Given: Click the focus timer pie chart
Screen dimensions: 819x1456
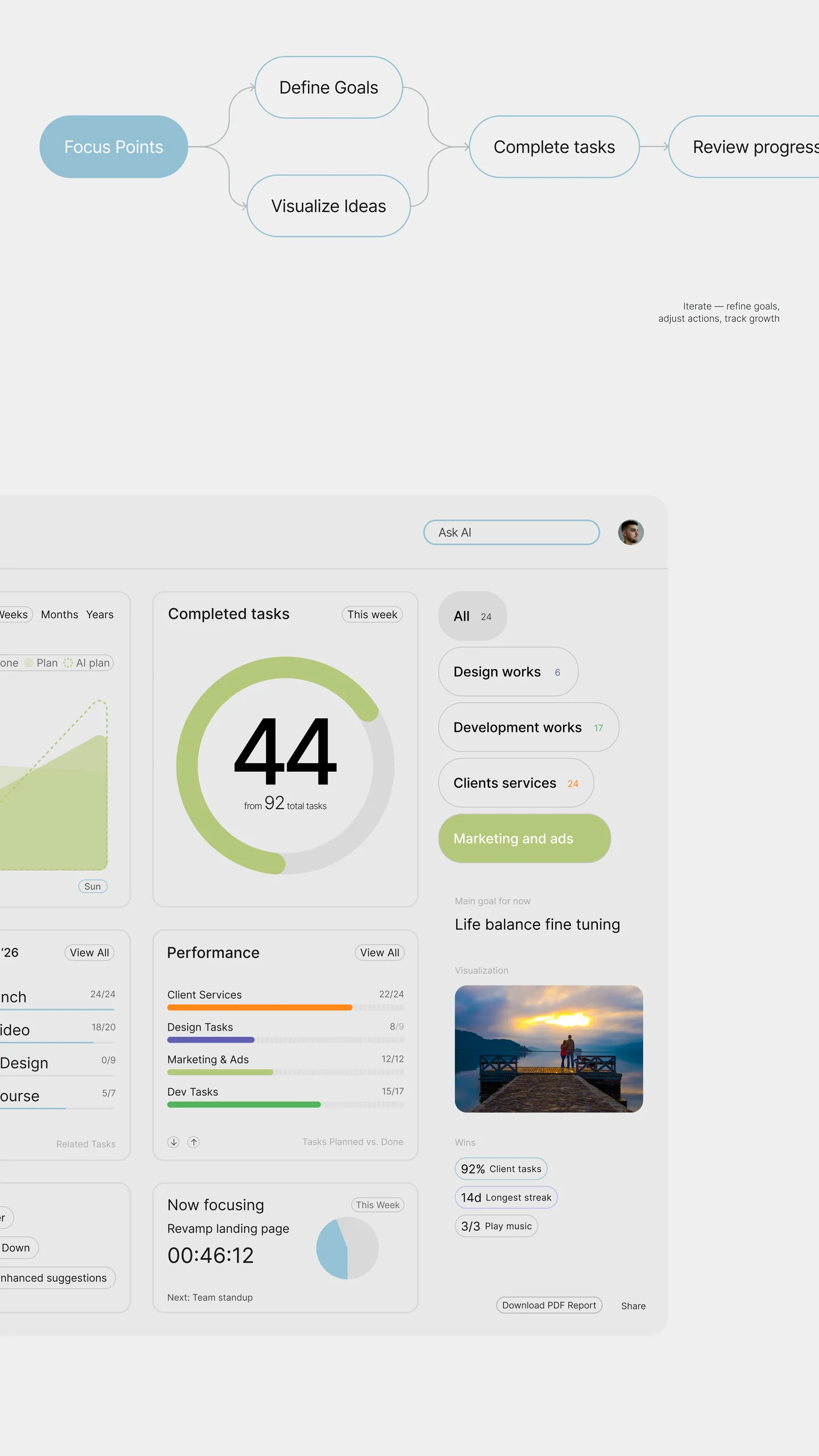Looking at the screenshot, I should point(348,1248).
